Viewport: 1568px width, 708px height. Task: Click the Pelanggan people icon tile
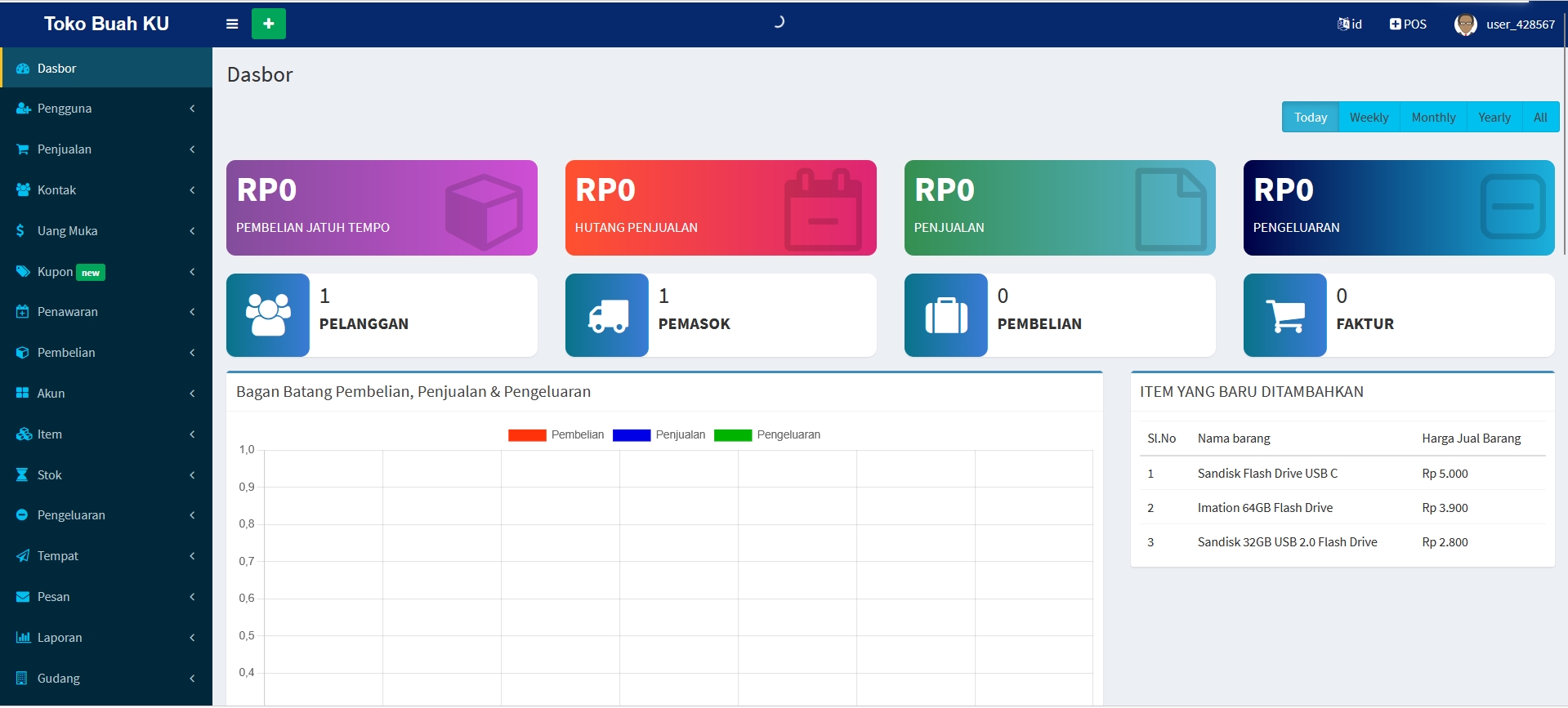(x=268, y=315)
